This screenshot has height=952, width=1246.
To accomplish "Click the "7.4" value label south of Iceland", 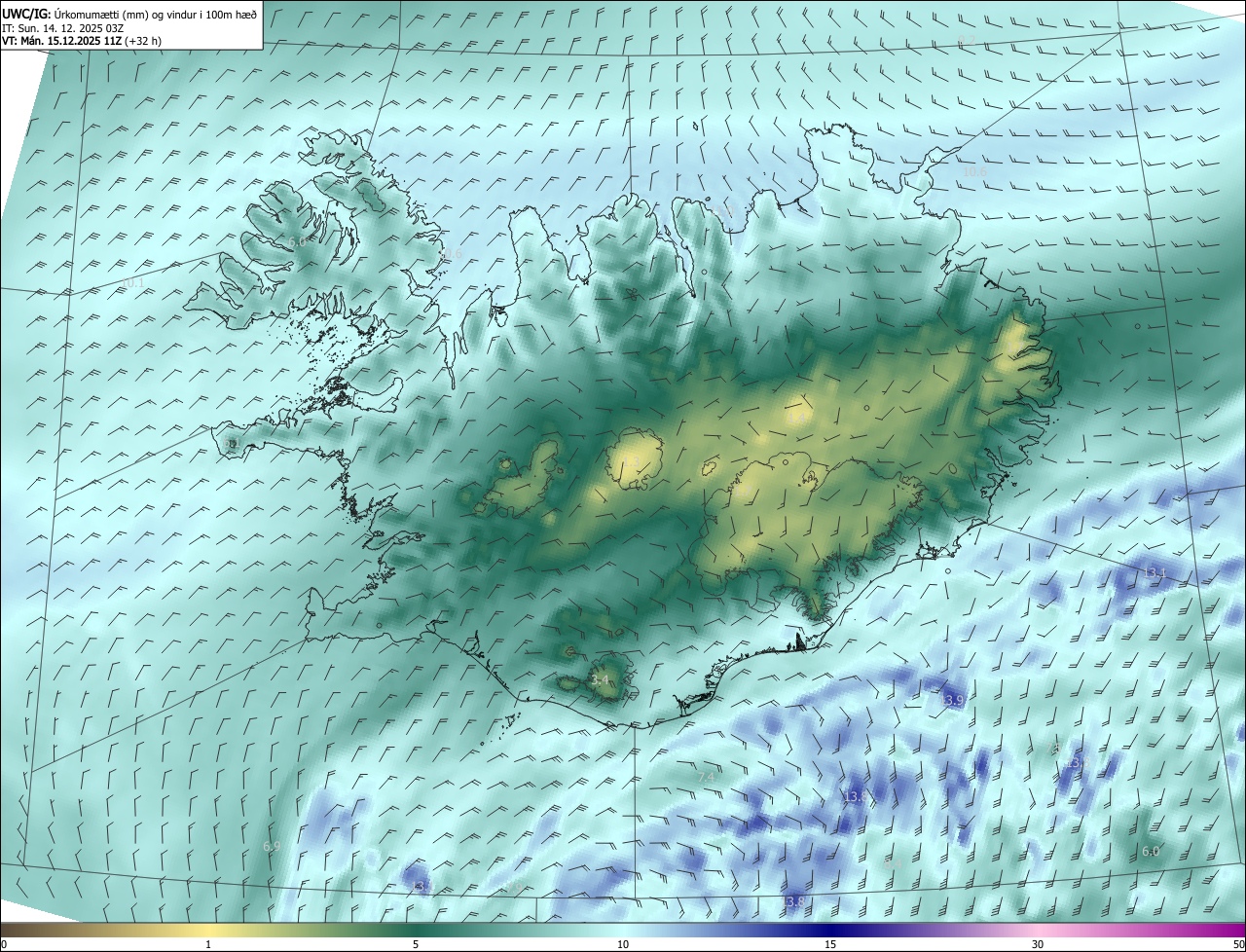I will (x=707, y=777).
